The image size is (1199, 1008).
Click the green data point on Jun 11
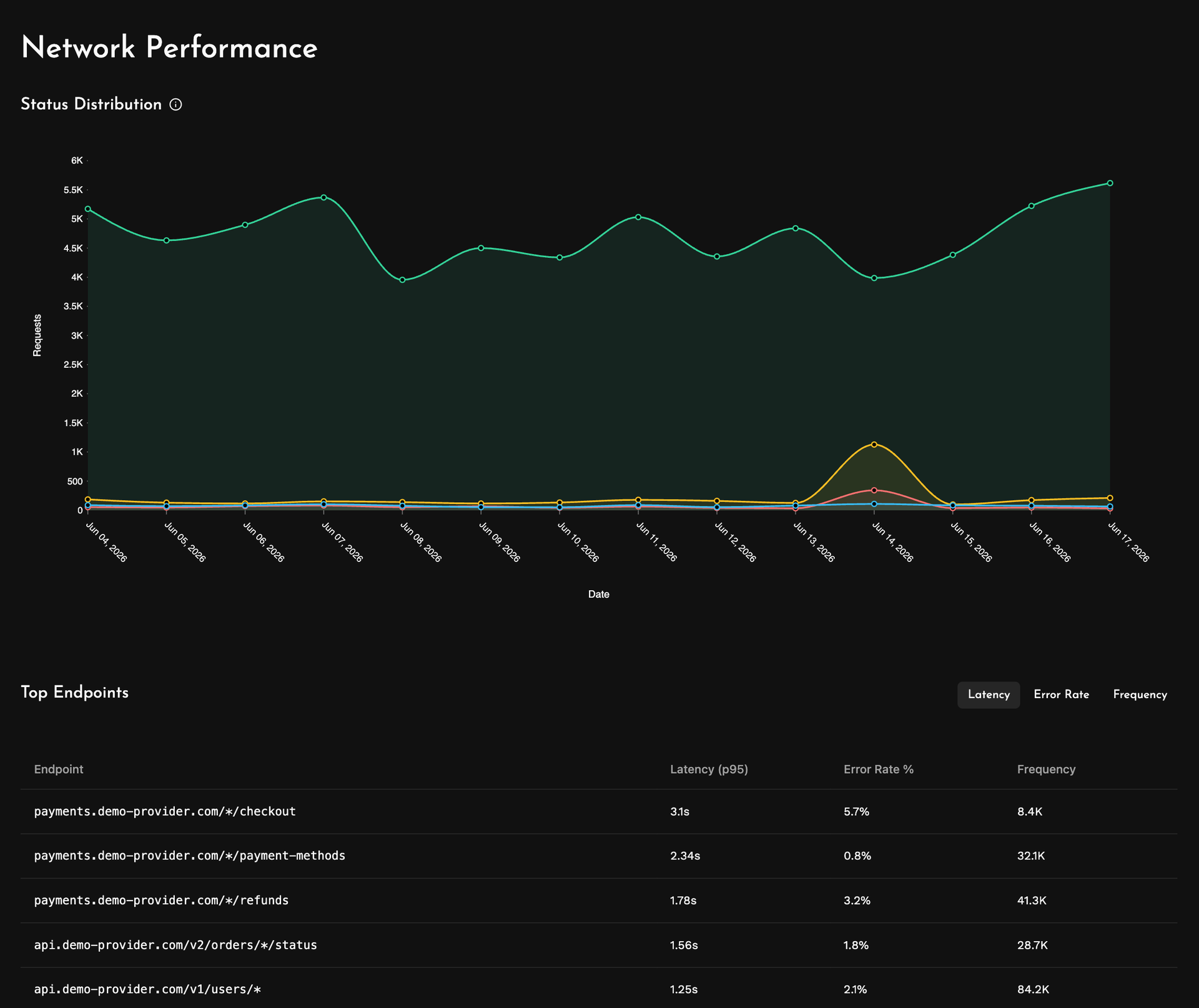(x=638, y=217)
